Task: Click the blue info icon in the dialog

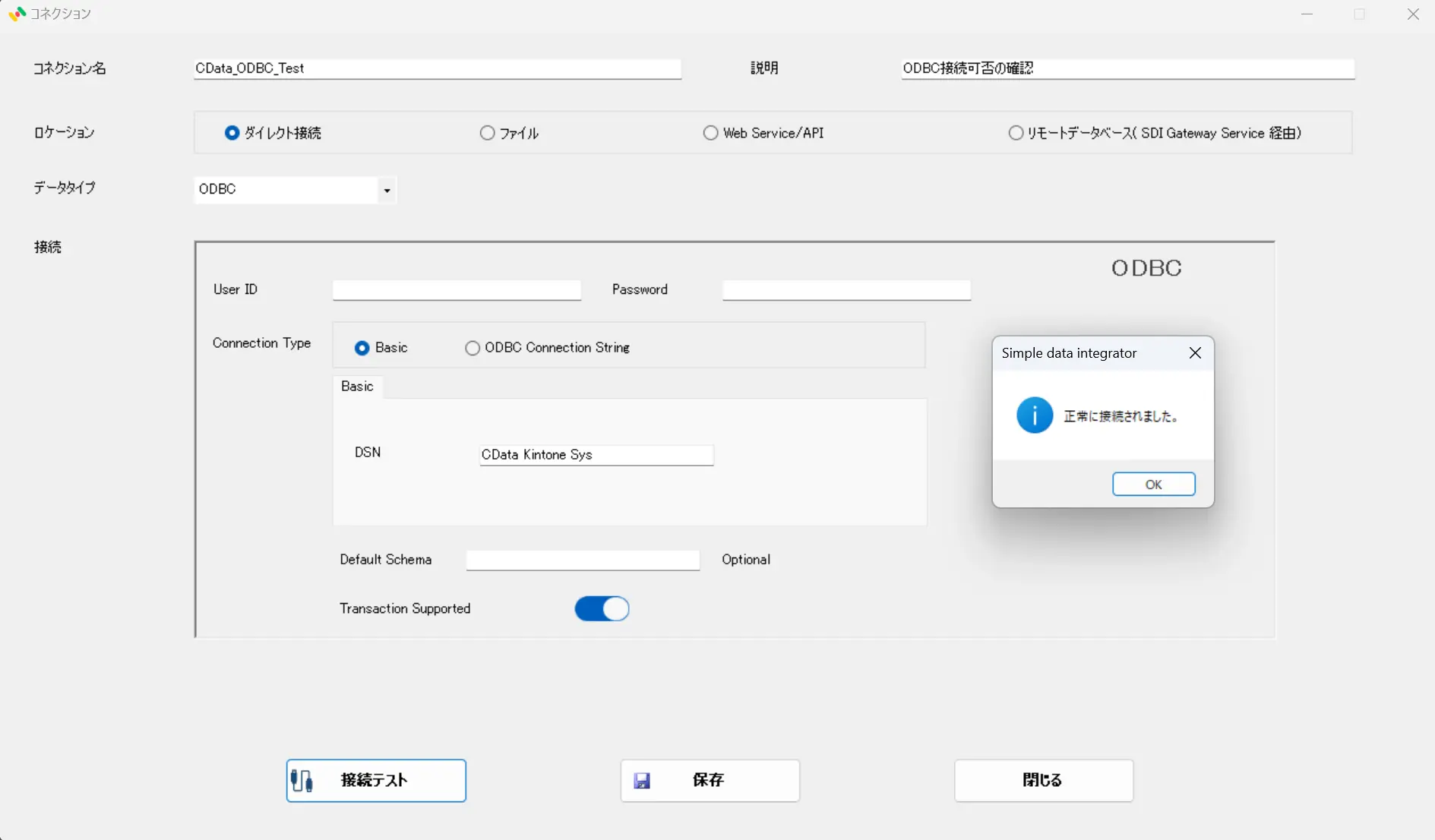Action: tap(1035, 415)
